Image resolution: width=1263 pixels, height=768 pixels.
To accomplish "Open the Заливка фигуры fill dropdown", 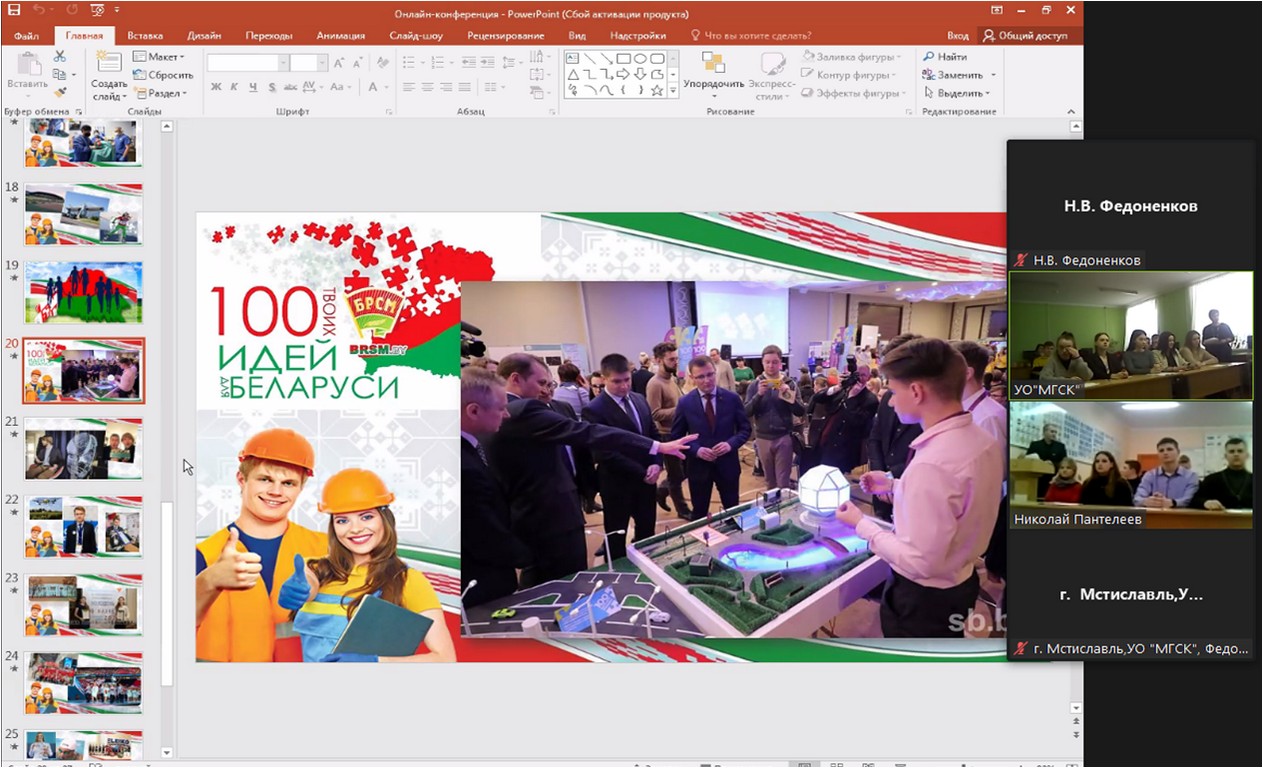I will (852, 57).
